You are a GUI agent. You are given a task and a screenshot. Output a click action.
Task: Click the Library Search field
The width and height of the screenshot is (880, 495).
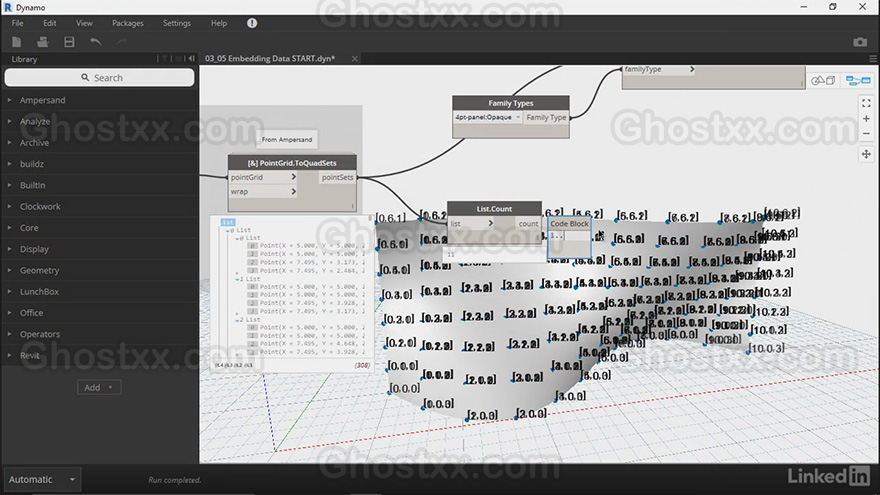tap(99, 77)
